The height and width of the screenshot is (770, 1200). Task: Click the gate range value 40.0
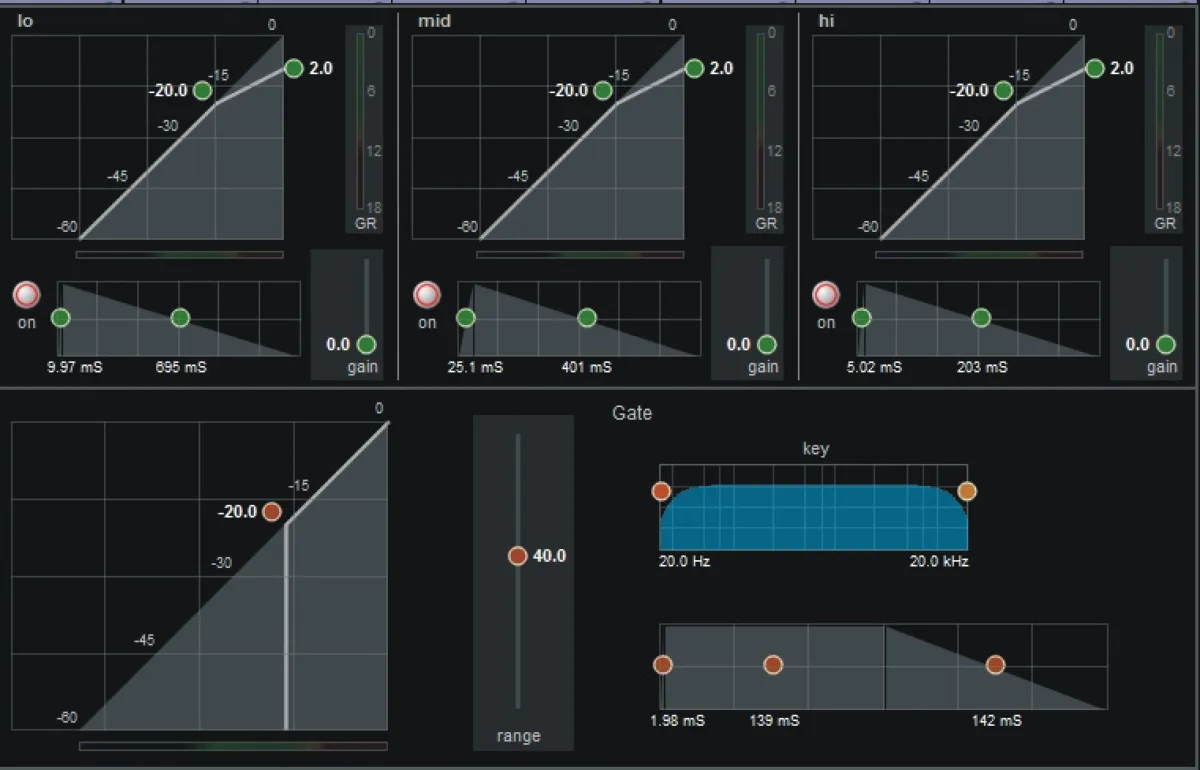pyautogui.click(x=550, y=556)
